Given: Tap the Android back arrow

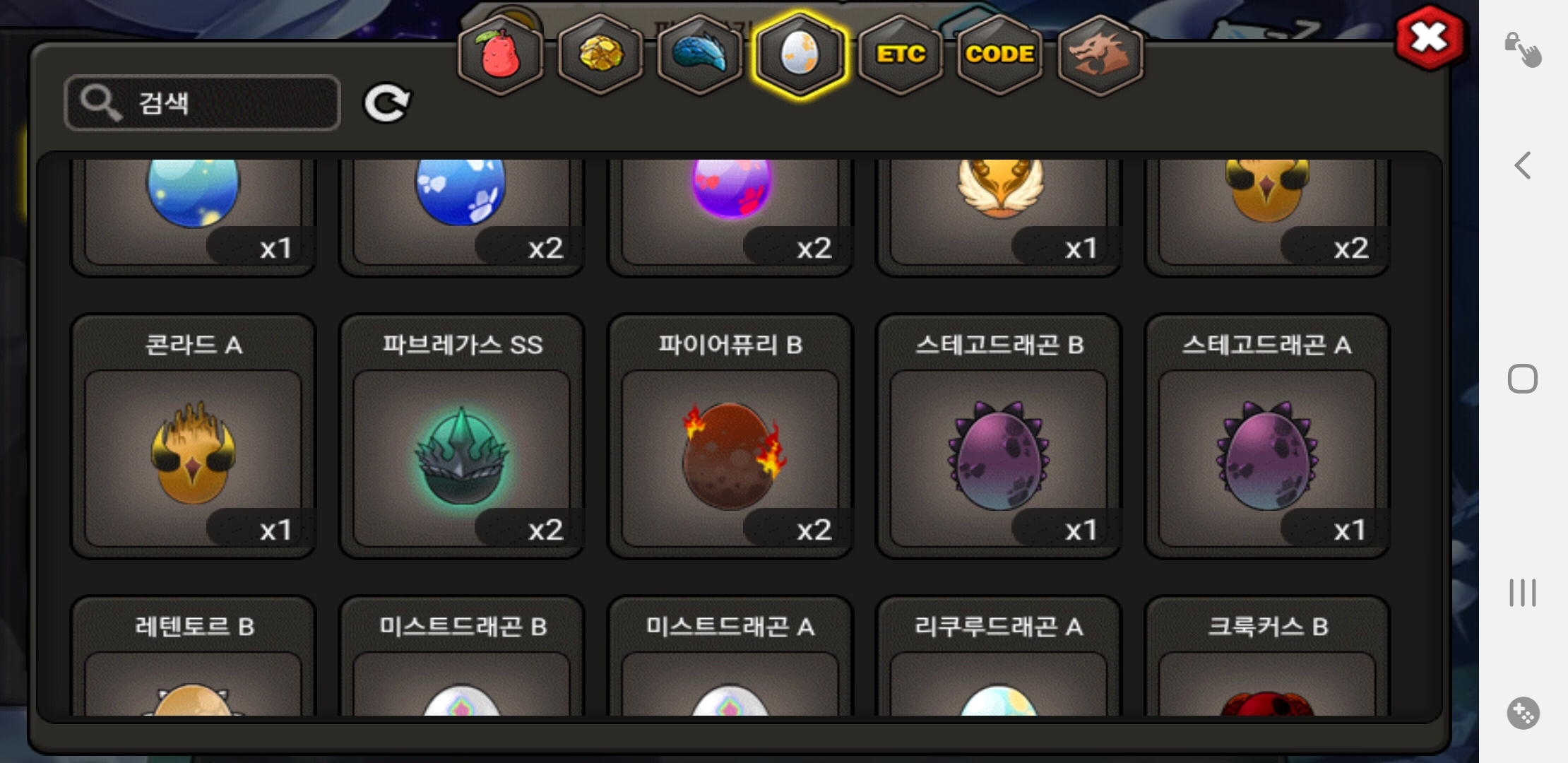Looking at the screenshot, I should (1523, 166).
